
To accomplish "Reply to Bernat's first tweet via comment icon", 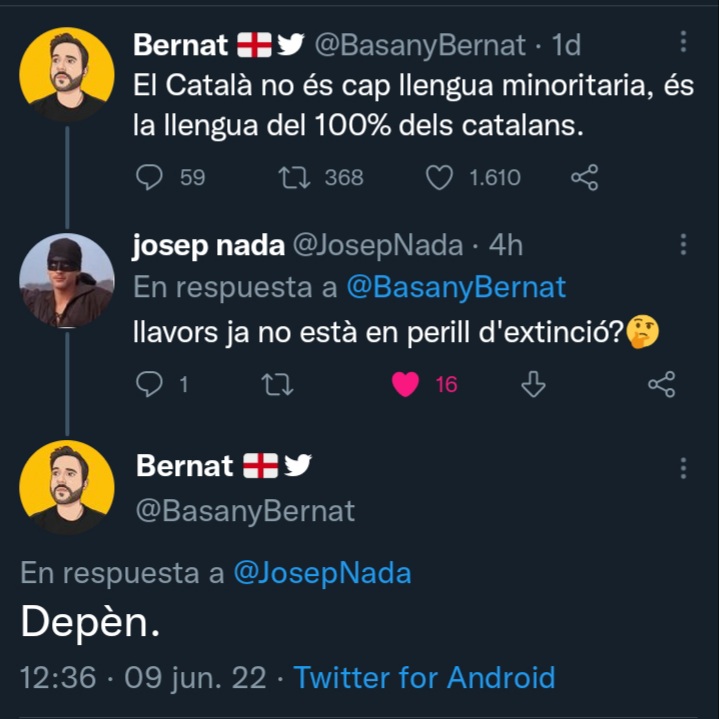I will (x=149, y=178).
